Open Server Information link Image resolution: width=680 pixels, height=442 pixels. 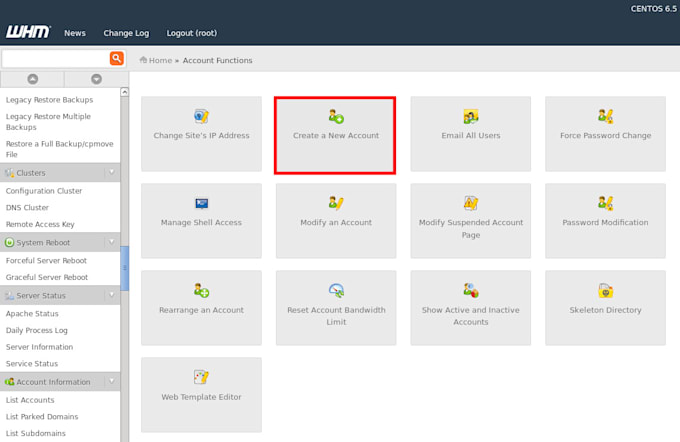click(x=39, y=347)
